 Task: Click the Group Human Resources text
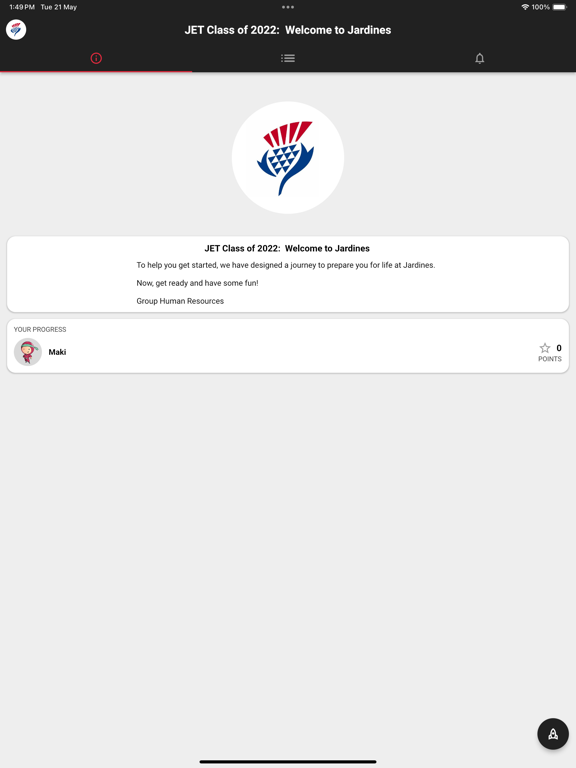[x=180, y=301]
